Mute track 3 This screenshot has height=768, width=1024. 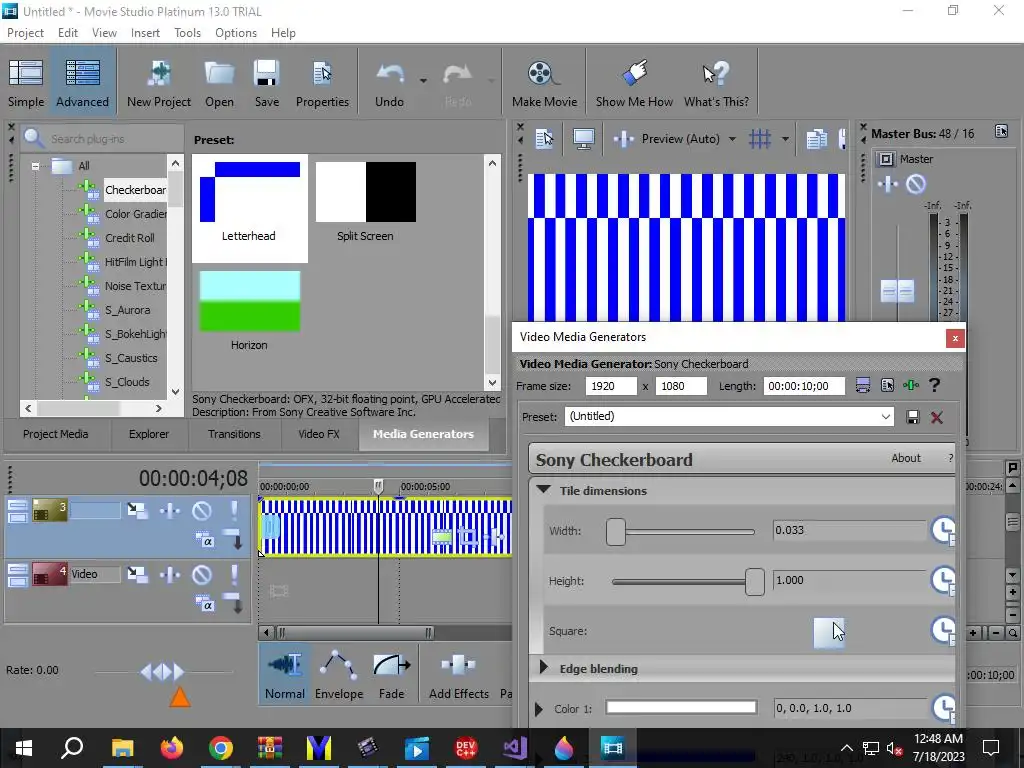pos(202,511)
